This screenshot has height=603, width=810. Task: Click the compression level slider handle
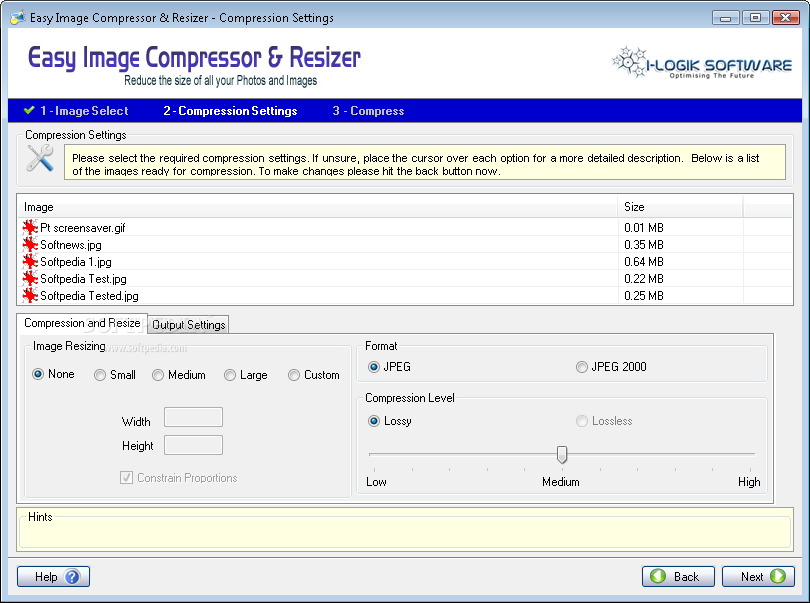coord(562,454)
